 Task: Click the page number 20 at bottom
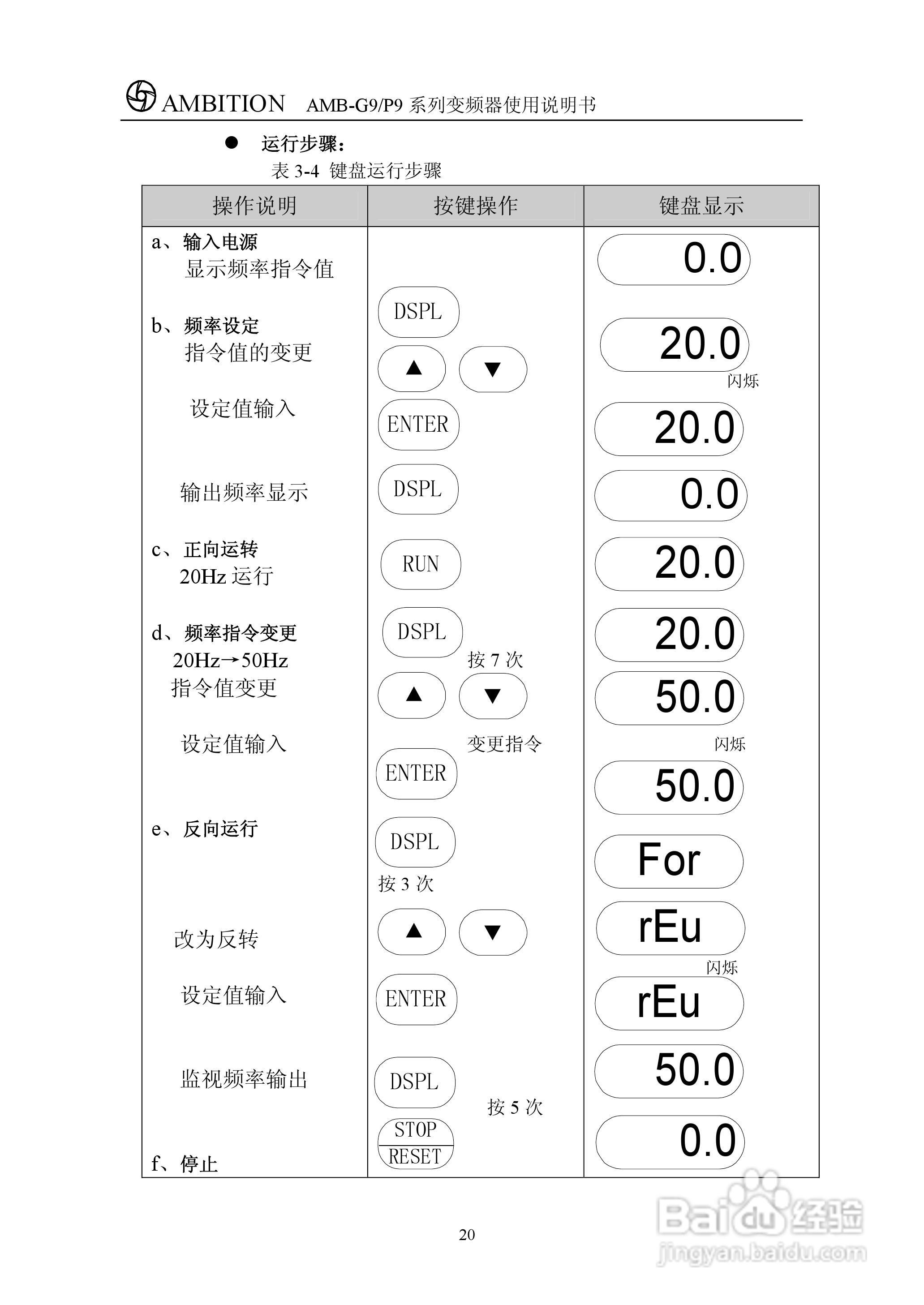(467, 1235)
